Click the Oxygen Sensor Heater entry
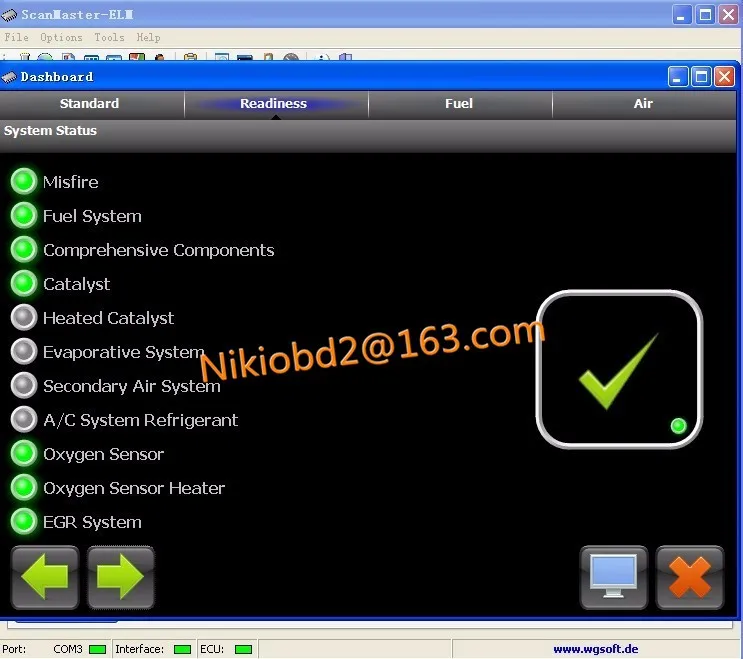The image size is (743, 659). coord(134,488)
